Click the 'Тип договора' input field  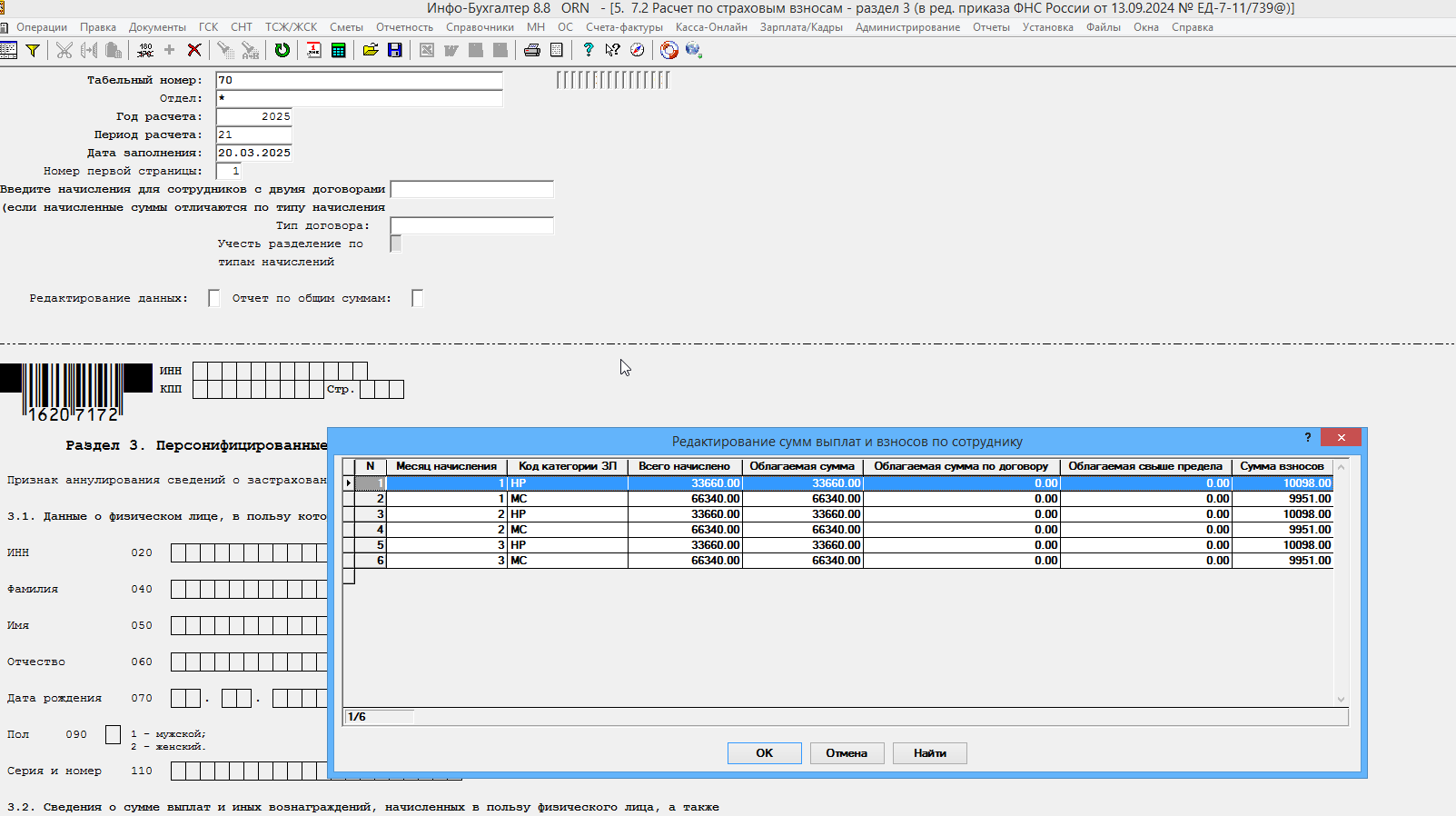[472, 225]
